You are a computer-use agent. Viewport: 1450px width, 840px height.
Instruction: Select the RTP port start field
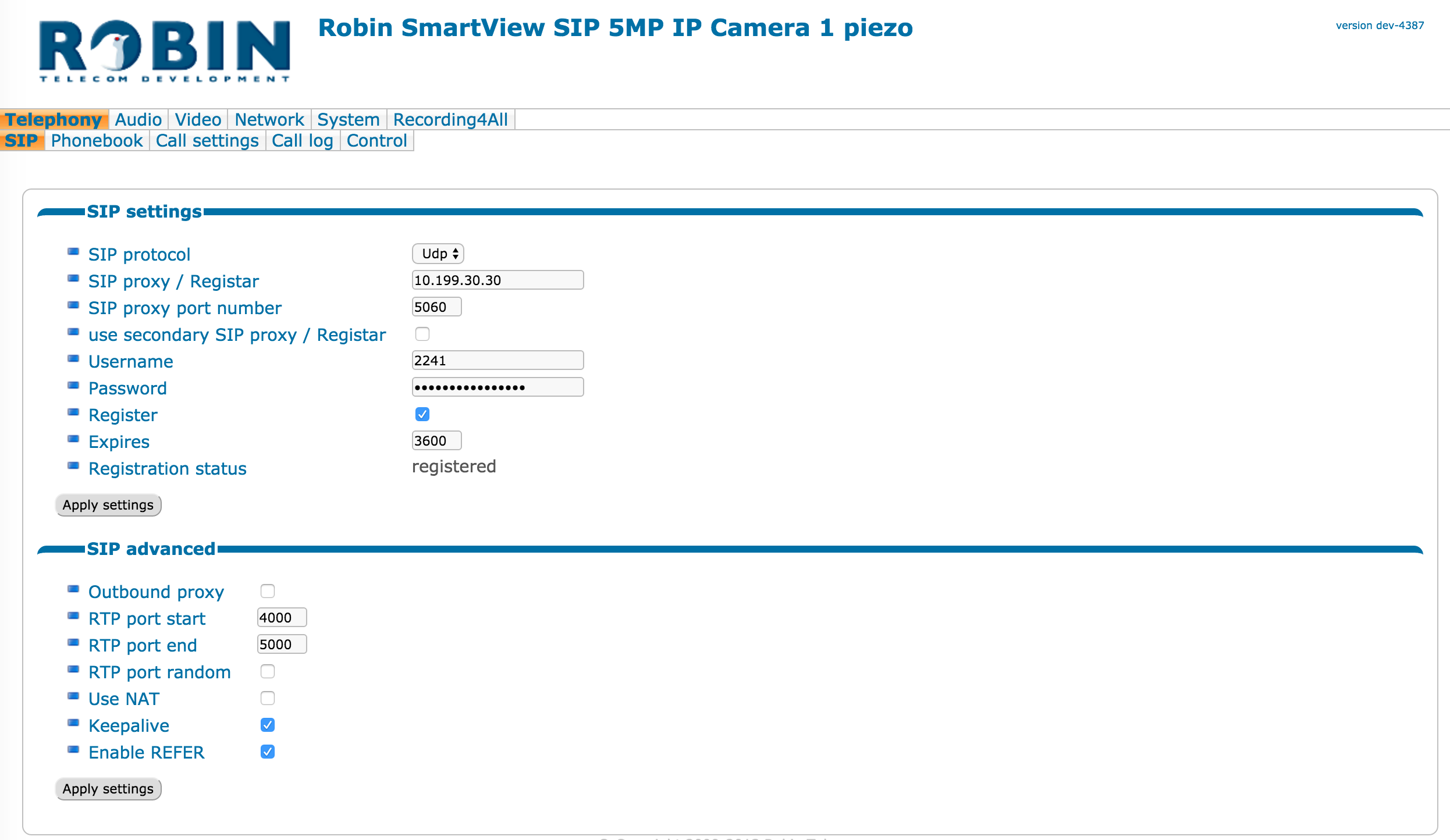click(x=282, y=618)
